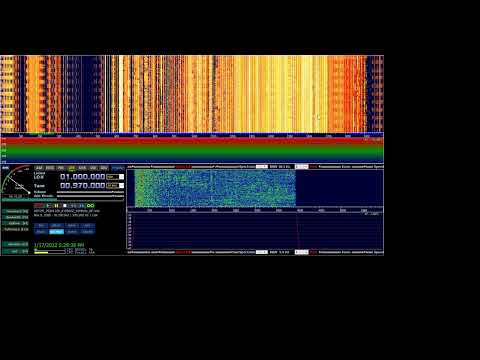Viewport: 480px width, 360px height.
Task: Select the USB demodulation mode
Action: [x=83, y=168]
